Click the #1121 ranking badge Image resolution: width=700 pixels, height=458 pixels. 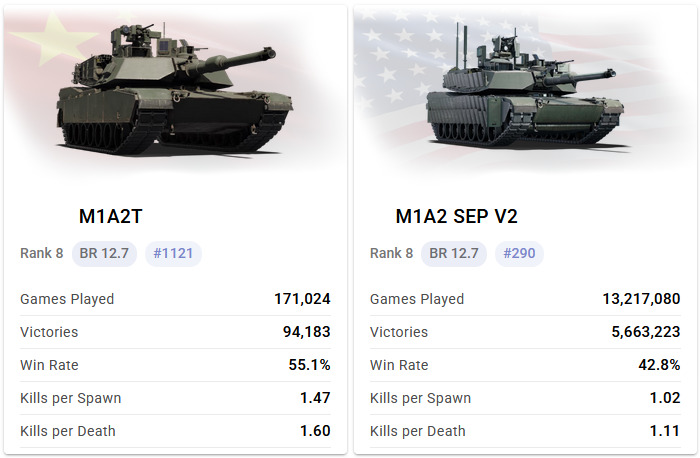click(x=173, y=253)
